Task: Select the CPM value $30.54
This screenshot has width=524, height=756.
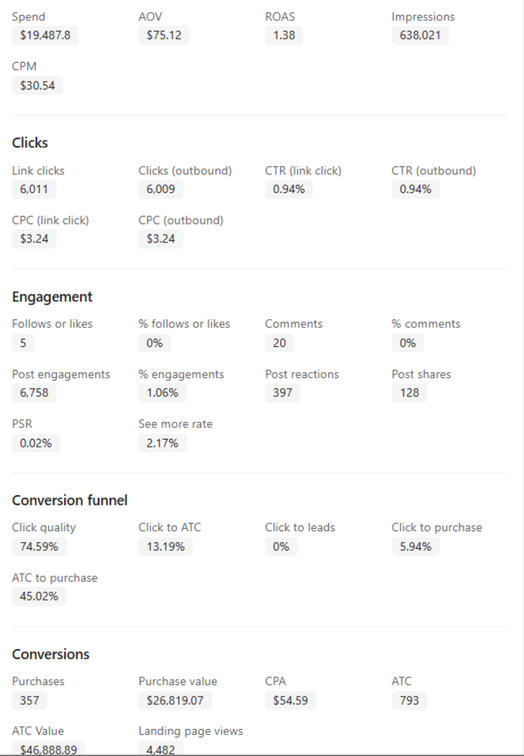Action: point(37,86)
